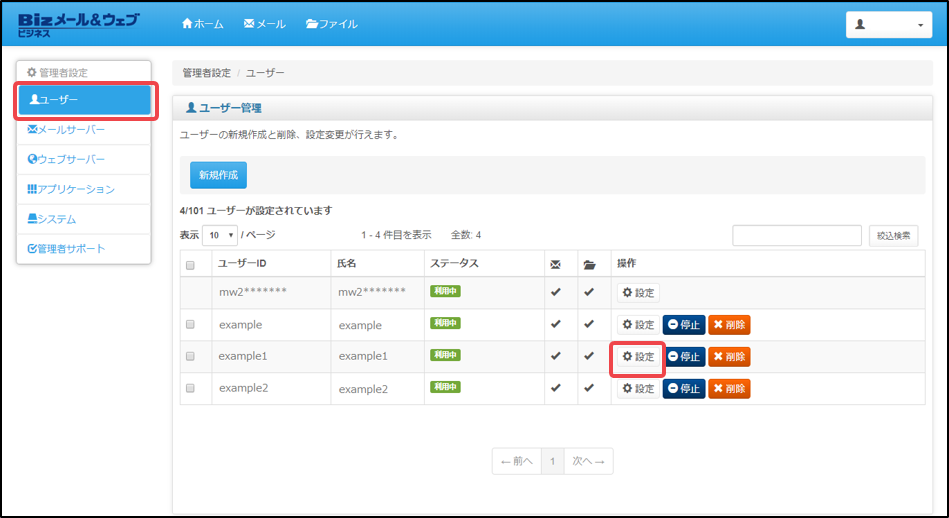Screen dimensions: 949x518
Task: Open the rows-per-page dropdown showing 10
Action: (219, 235)
